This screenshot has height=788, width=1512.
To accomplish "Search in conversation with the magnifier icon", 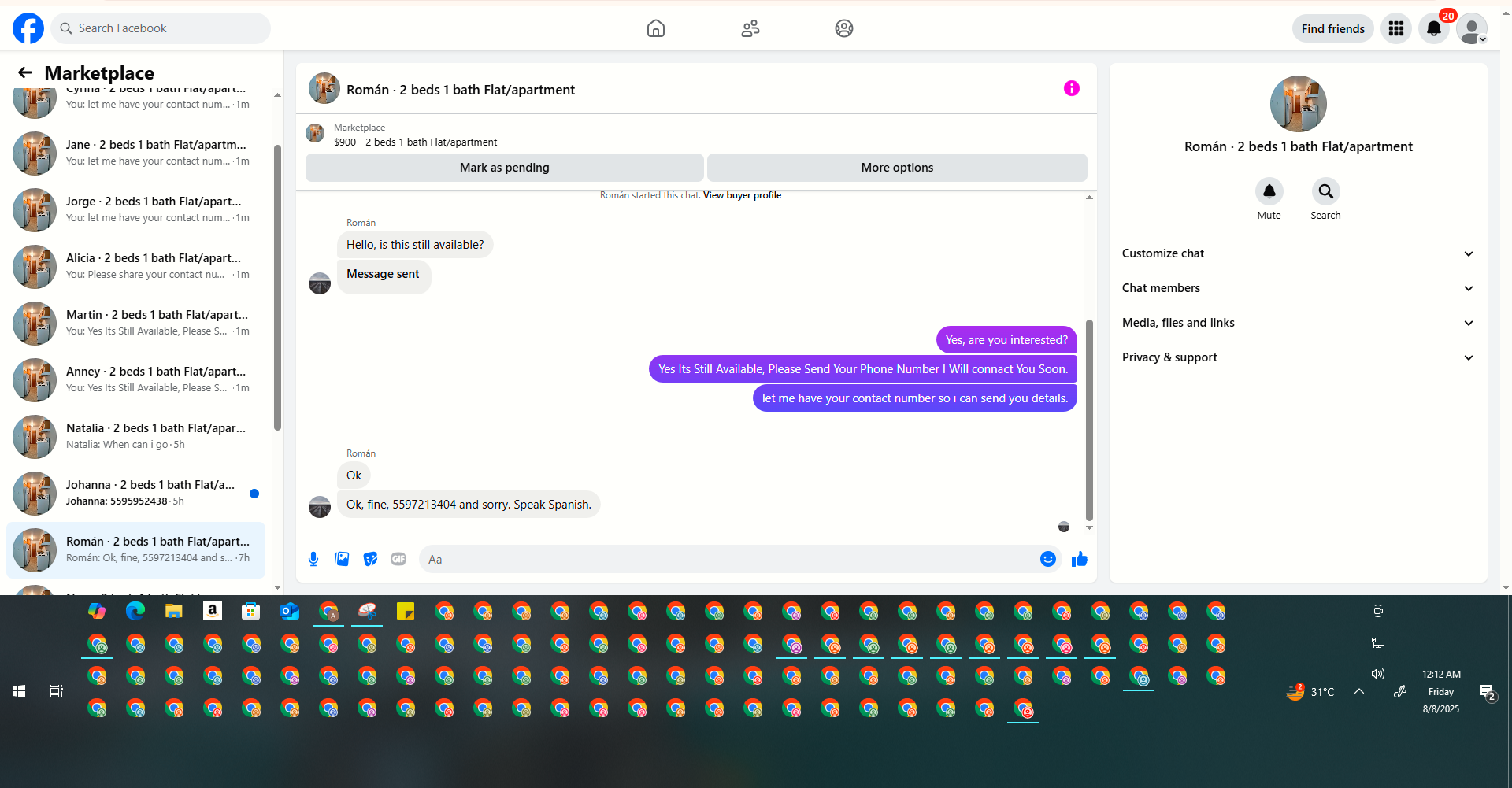I will (x=1326, y=191).
